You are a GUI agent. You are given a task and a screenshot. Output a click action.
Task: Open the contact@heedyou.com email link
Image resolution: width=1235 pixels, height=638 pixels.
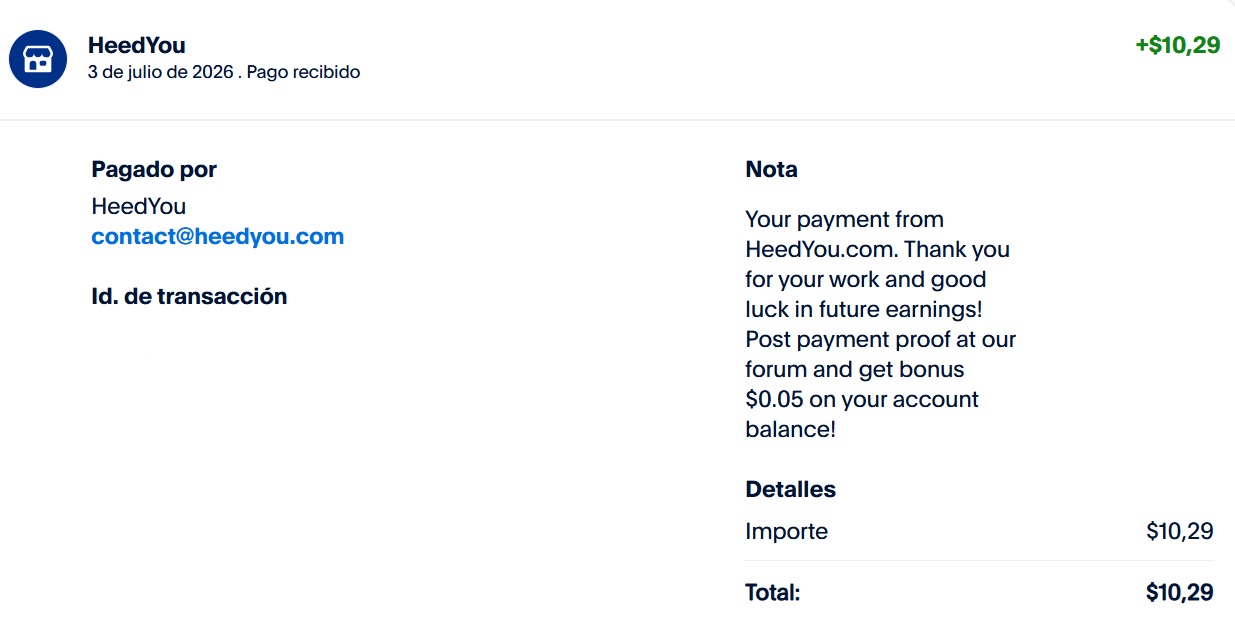pyautogui.click(x=218, y=237)
